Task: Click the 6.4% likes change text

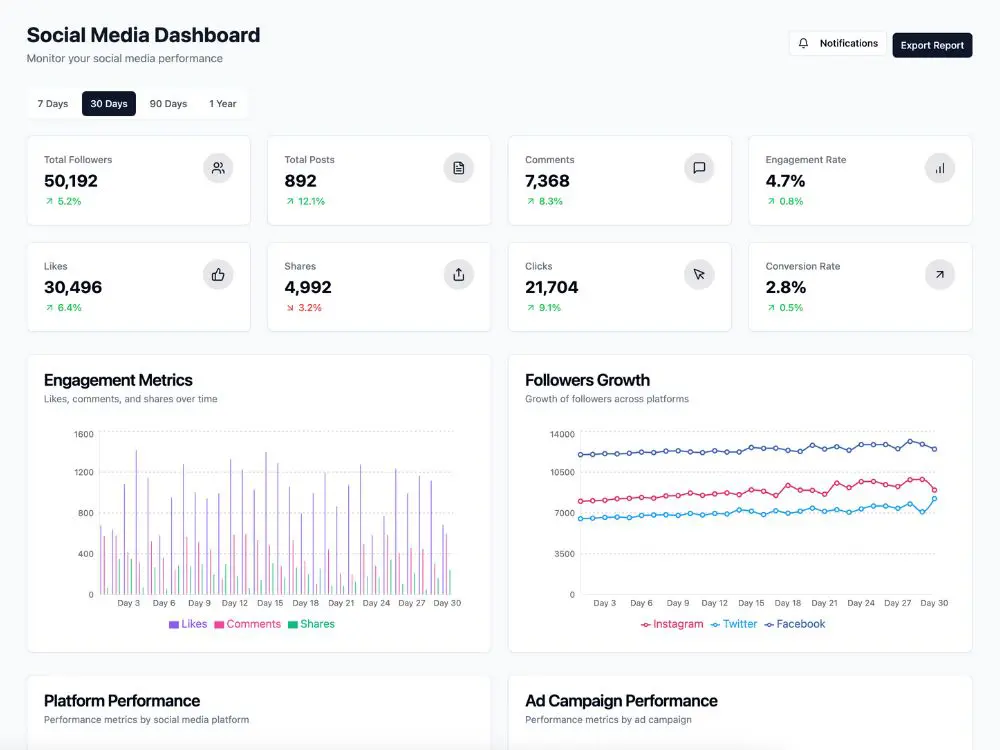Action: point(70,308)
